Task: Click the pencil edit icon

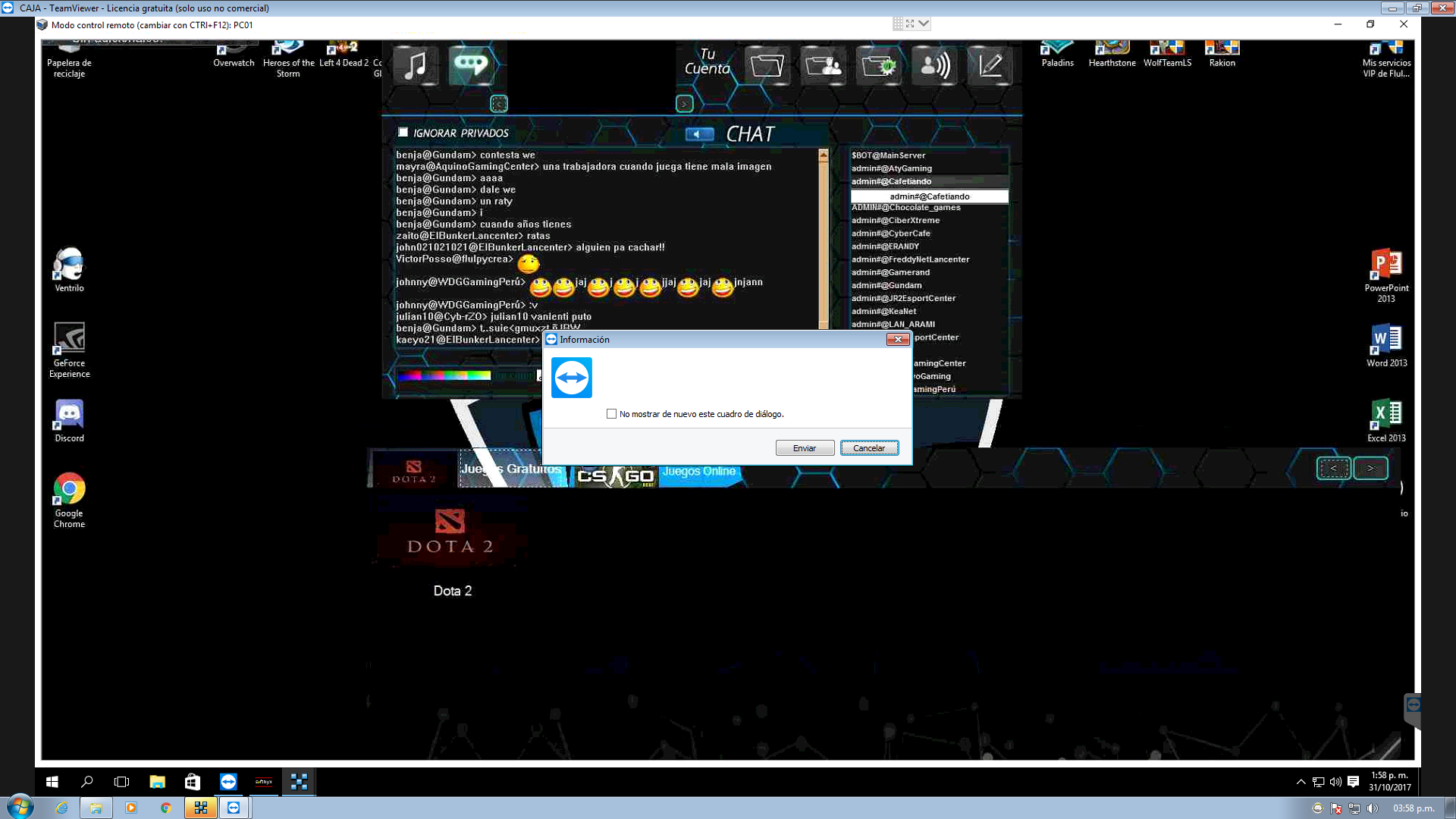Action: [x=990, y=65]
